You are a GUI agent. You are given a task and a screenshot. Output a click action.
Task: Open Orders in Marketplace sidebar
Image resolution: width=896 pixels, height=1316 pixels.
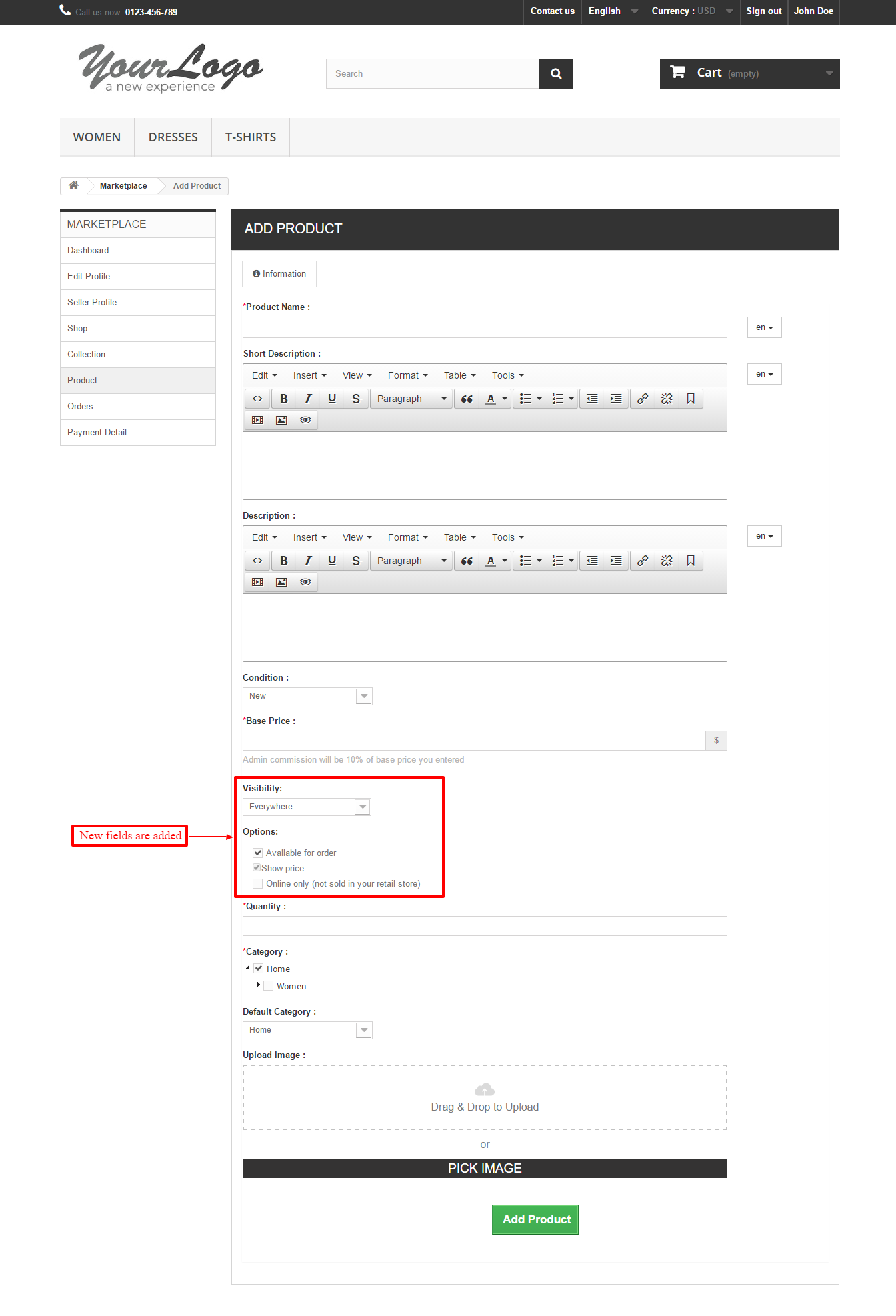(x=80, y=406)
